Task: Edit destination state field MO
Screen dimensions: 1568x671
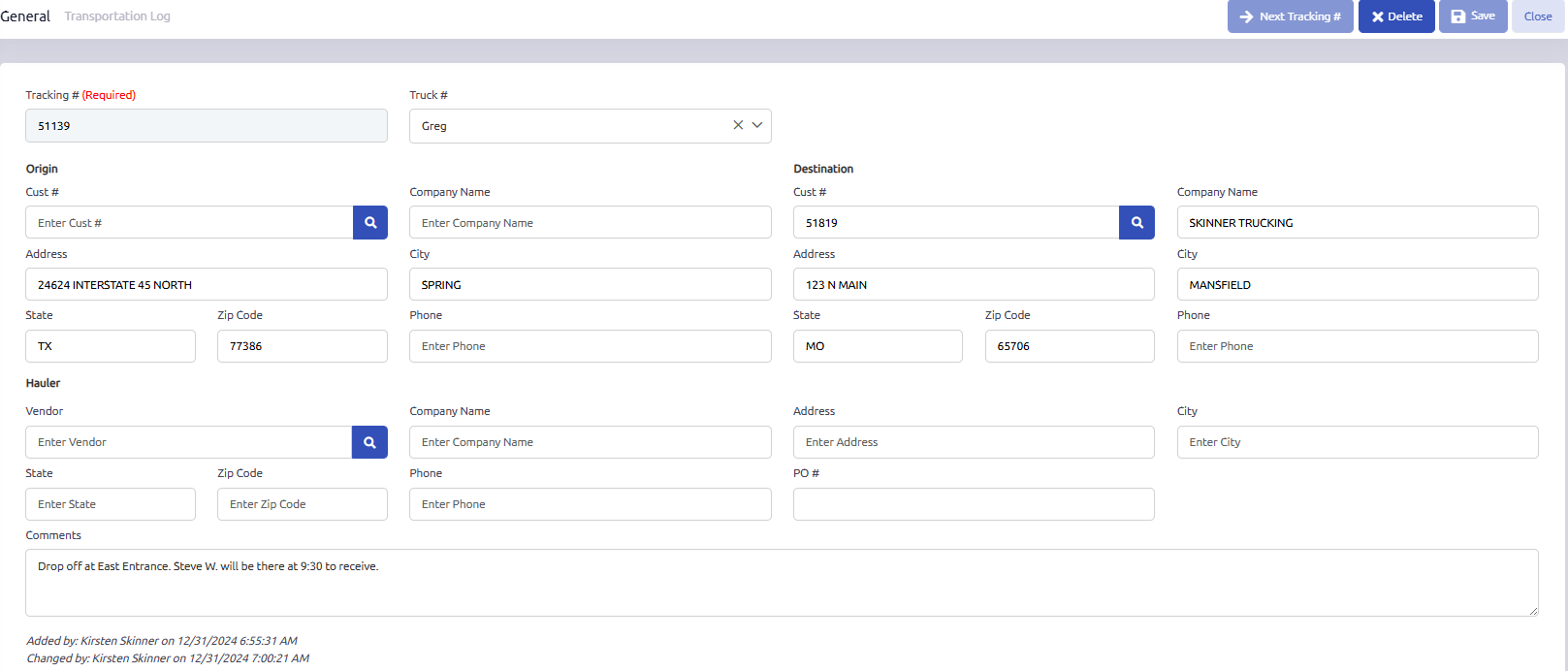Action: (x=878, y=346)
